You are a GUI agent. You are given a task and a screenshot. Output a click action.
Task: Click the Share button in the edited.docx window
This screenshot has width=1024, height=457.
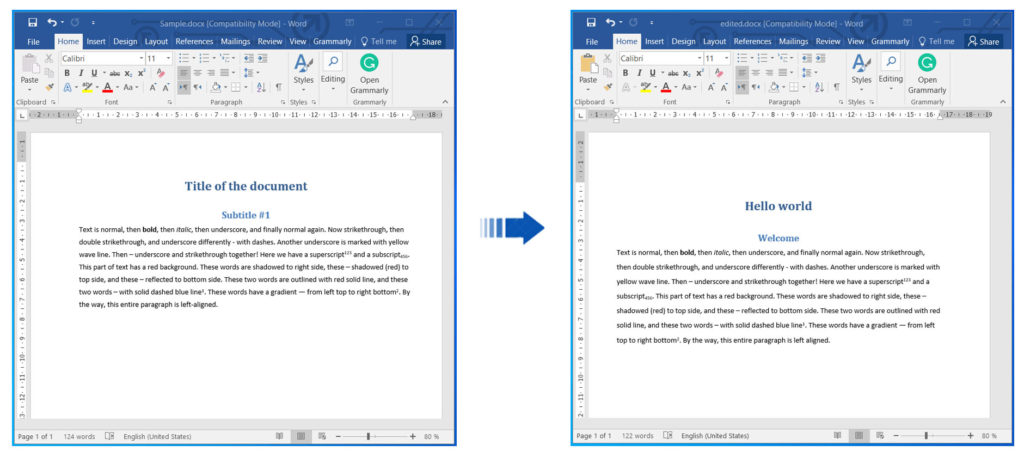tap(983, 41)
